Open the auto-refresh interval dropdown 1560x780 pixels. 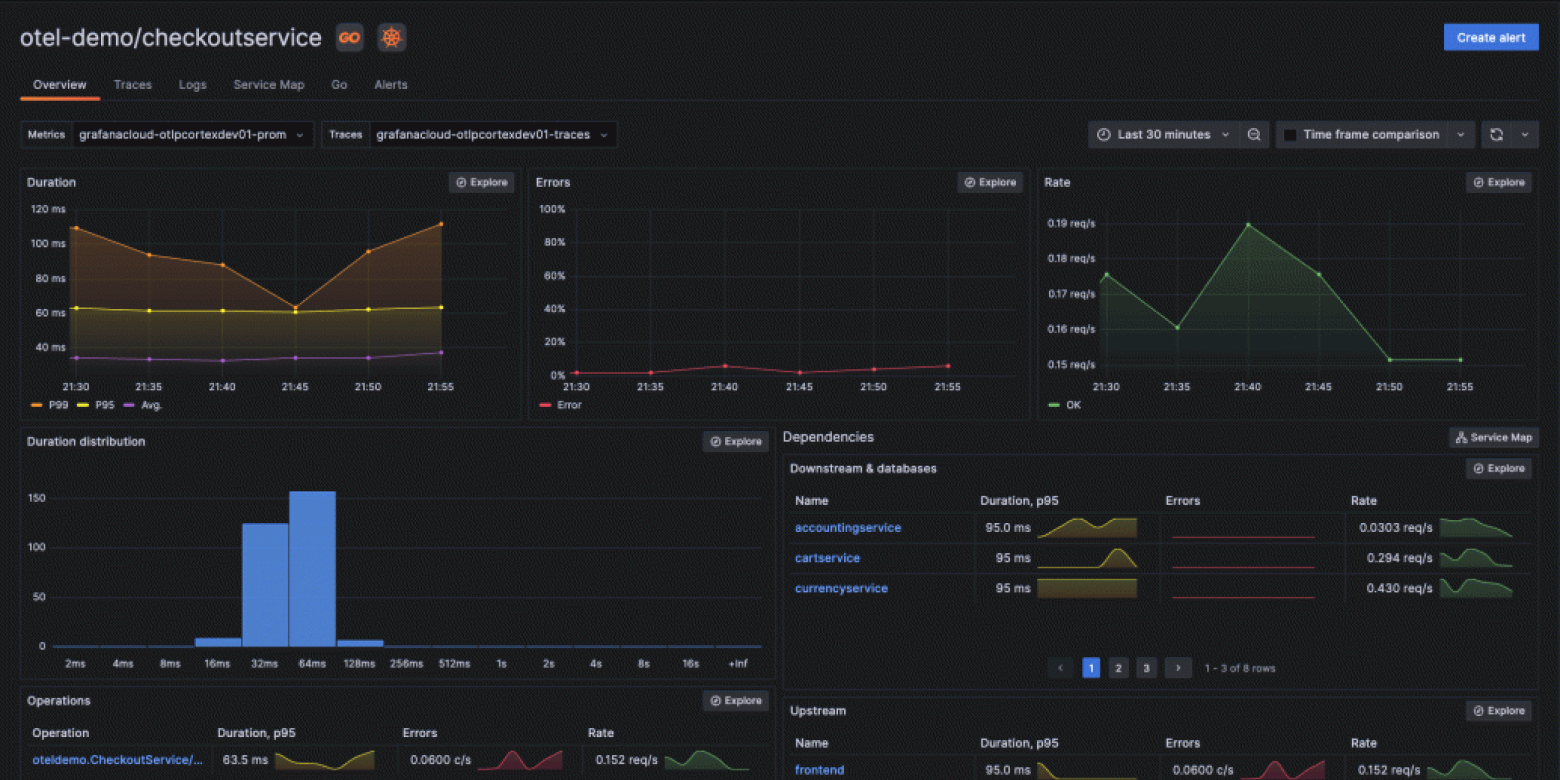point(1526,134)
